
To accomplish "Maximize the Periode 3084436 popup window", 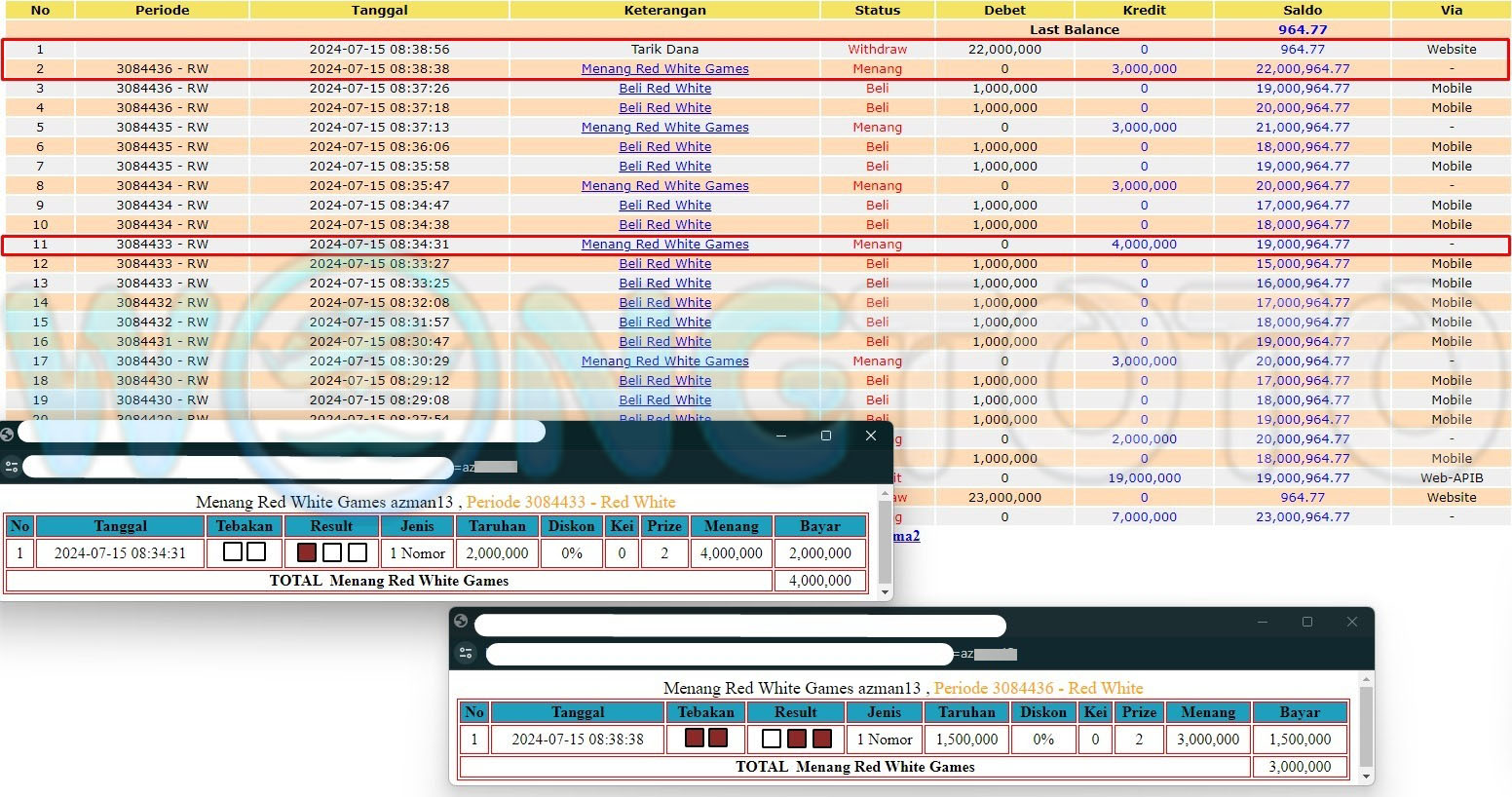I will (x=1307, y=622).
